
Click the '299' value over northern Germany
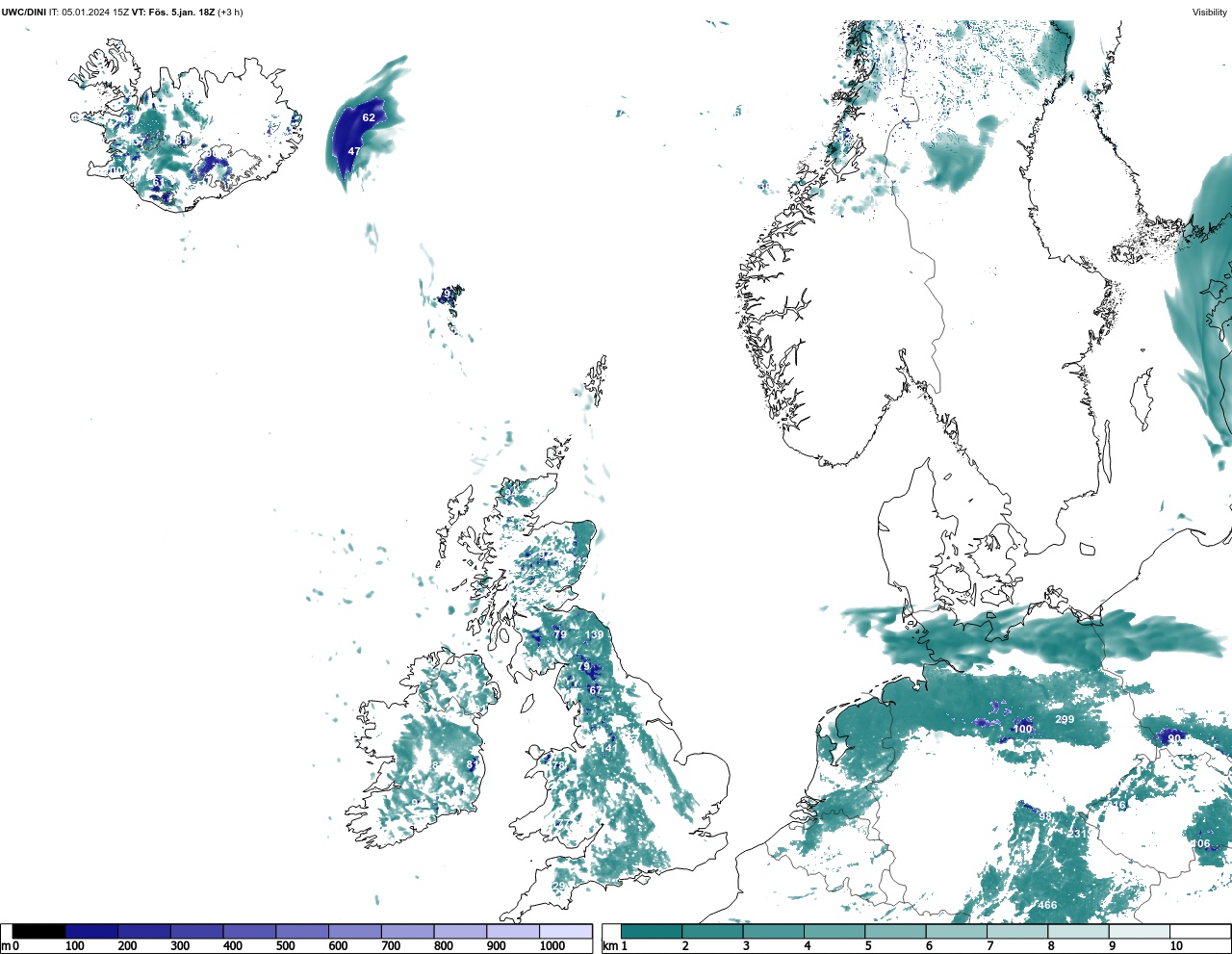[x=1065, y=719]
